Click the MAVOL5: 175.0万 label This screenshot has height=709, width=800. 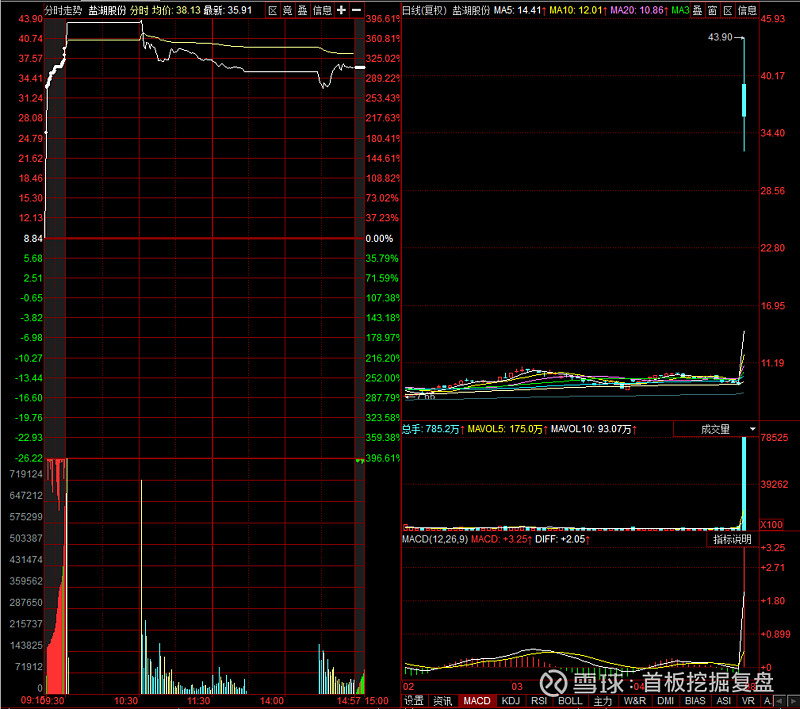coord(507,429)
